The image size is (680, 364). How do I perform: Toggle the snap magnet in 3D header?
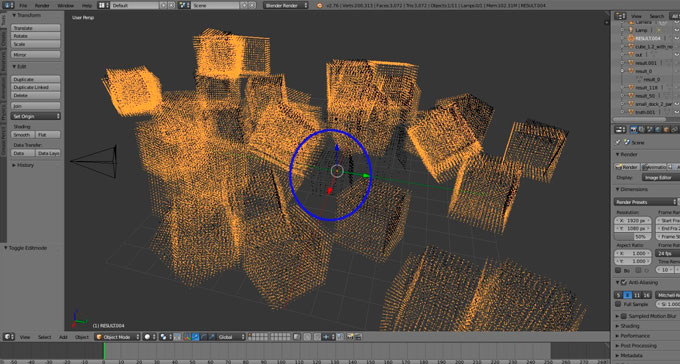(x=317, y=337)
